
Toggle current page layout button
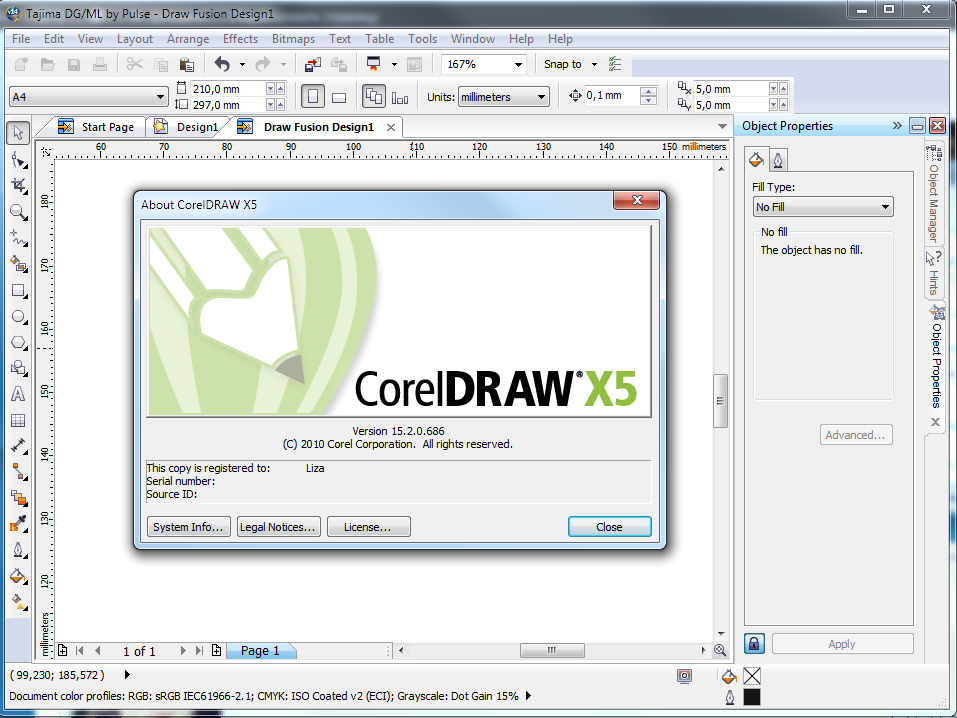pyautogui.click(x=400, y=96)
